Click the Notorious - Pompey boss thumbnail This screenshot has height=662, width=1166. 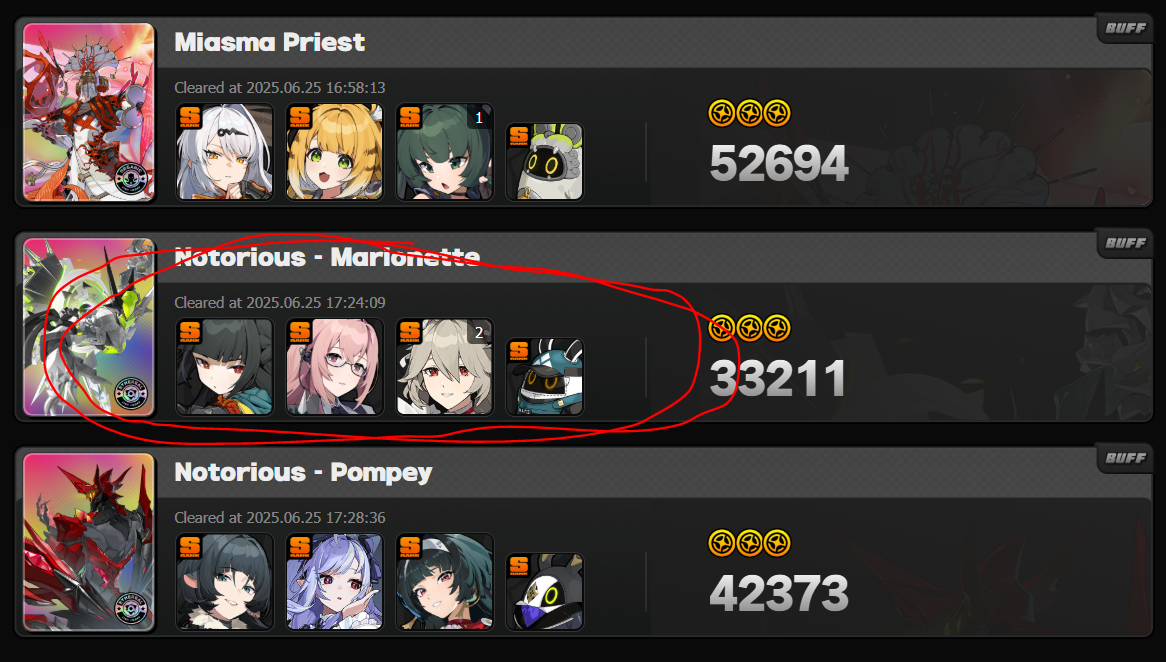pyautogui.click(x=88, y=542)
